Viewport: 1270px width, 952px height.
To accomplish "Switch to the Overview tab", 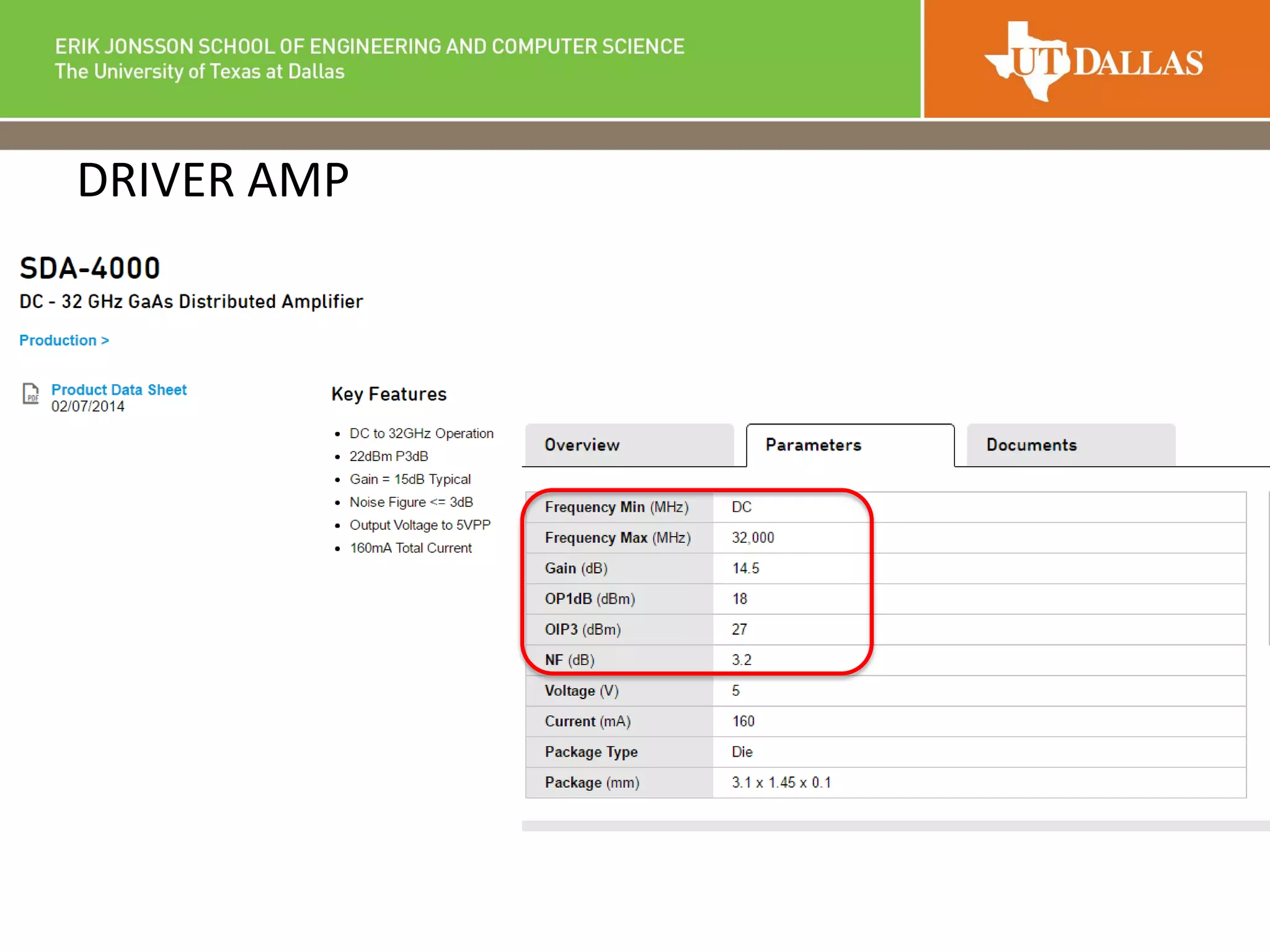I will 629,445.
